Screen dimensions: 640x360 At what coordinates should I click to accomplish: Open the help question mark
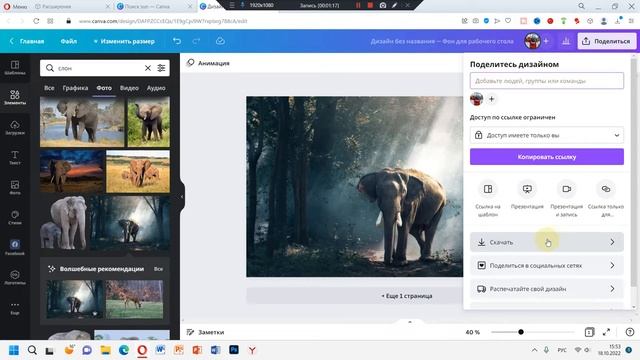coord(630,332)
